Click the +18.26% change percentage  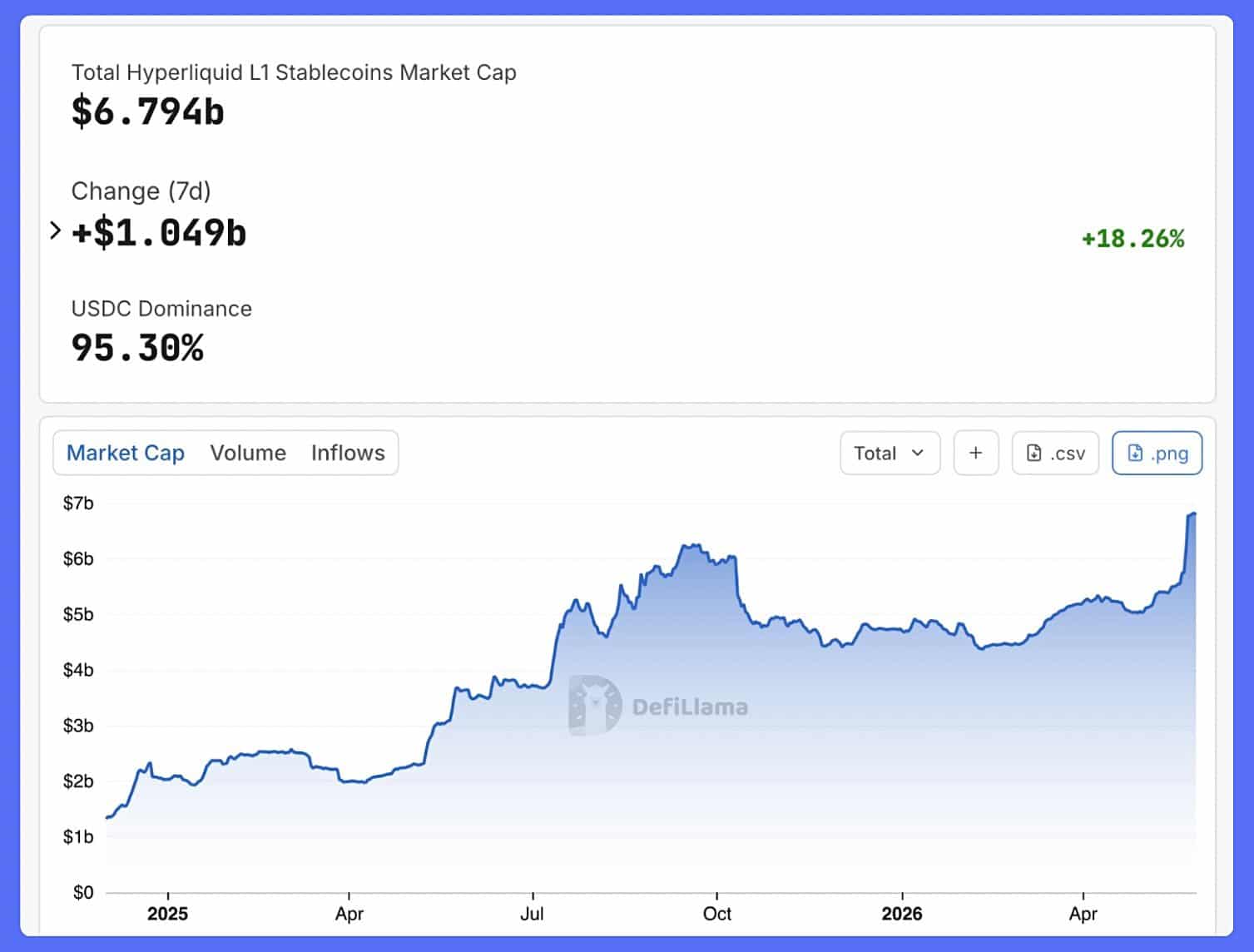pyautogui.click(x=1133, y=239)
